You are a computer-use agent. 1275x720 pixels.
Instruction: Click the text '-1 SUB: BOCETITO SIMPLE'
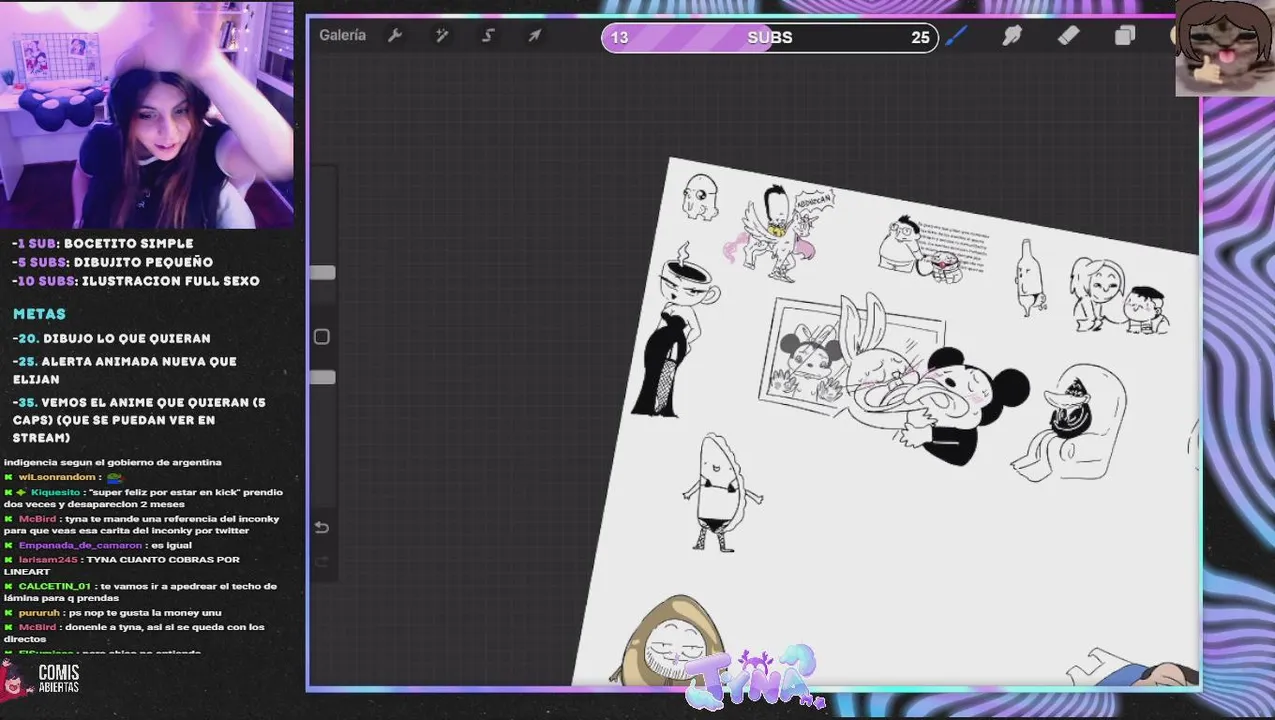[x=103, y=243]
